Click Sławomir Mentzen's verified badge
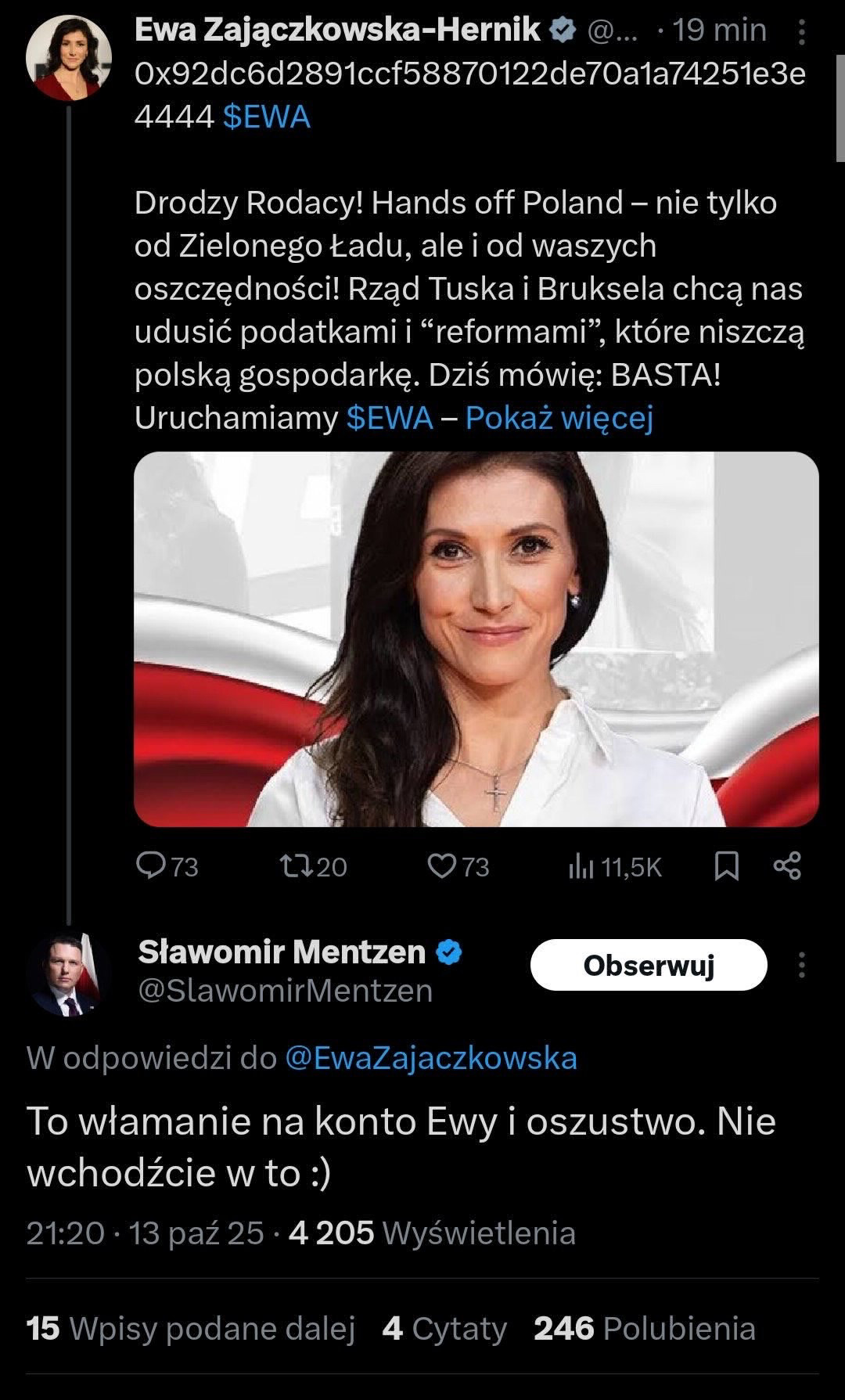This screenshot has height=1400, width=845. 449,952
